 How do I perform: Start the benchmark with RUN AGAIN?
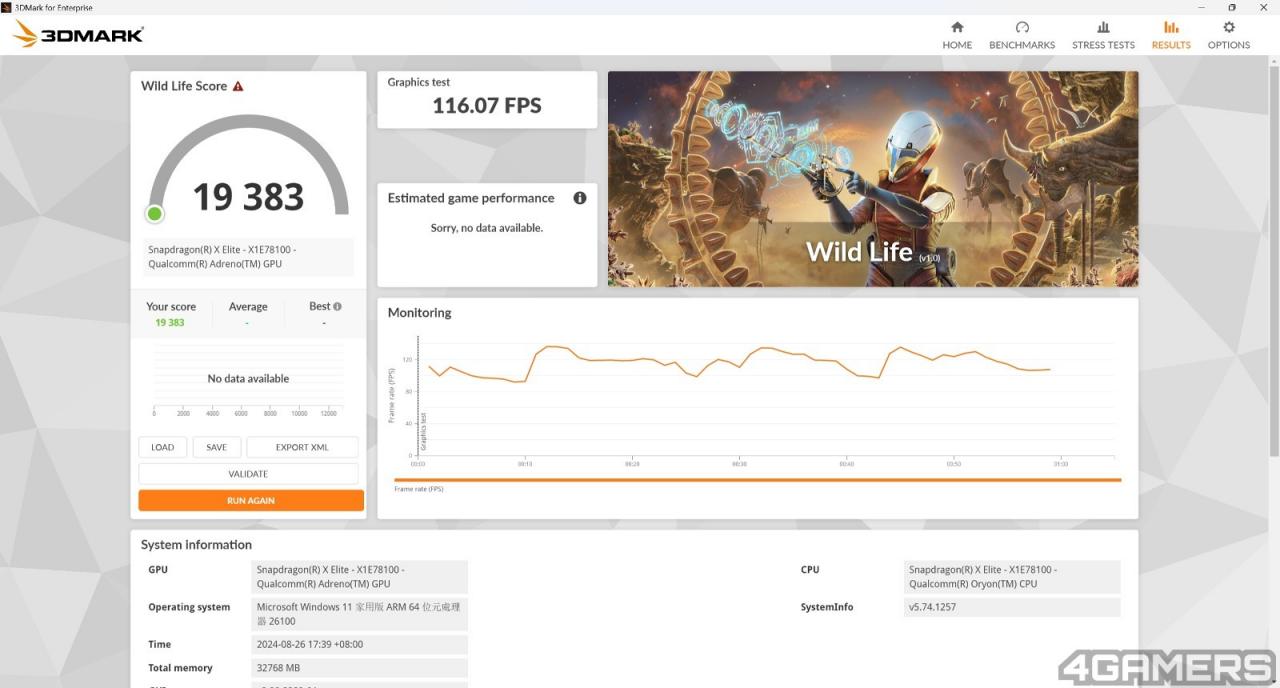point(251,500)
